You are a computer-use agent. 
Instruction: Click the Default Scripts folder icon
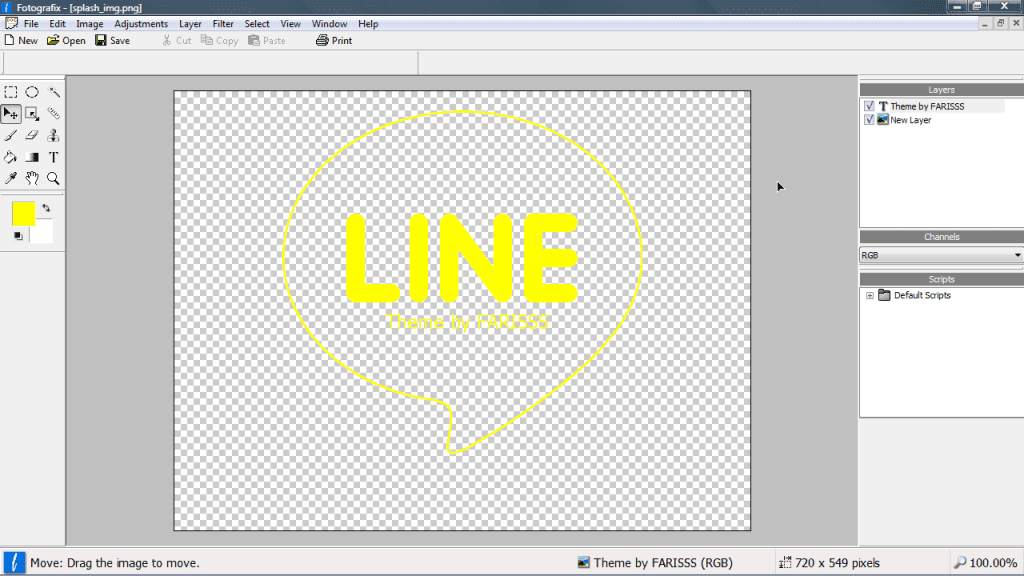pos(884,295)
